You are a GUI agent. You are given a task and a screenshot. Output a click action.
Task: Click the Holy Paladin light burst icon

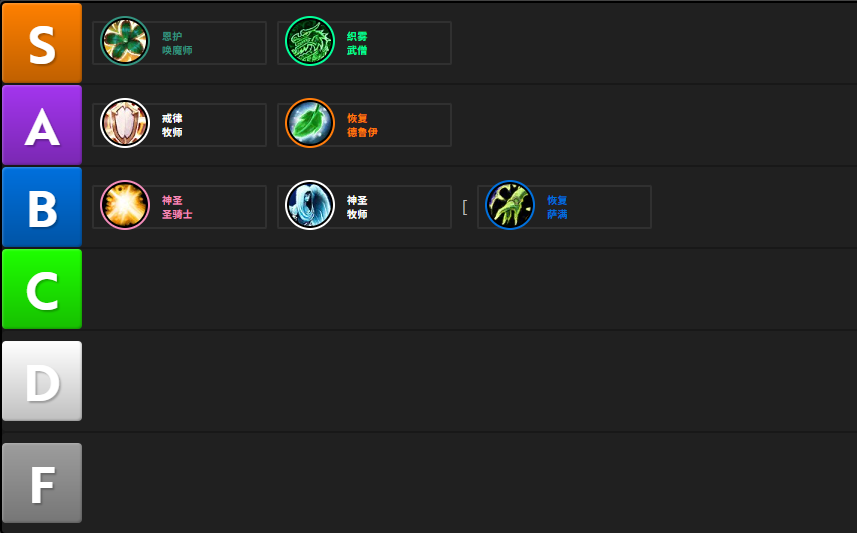125,205
